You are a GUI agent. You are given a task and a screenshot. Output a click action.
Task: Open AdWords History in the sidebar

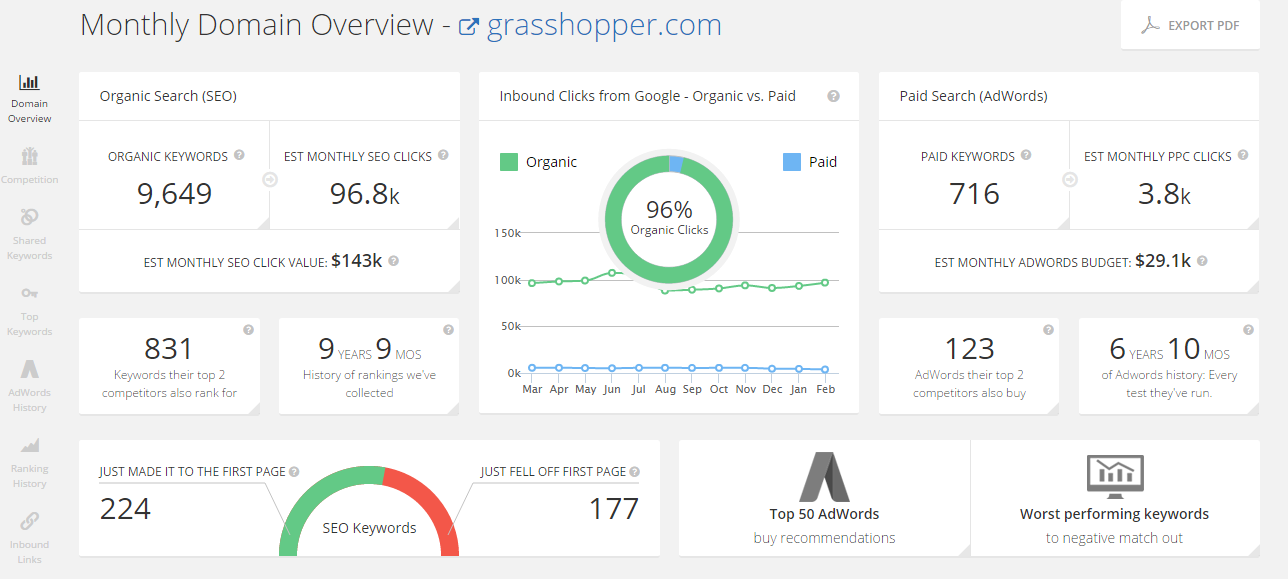click(30, 385)
